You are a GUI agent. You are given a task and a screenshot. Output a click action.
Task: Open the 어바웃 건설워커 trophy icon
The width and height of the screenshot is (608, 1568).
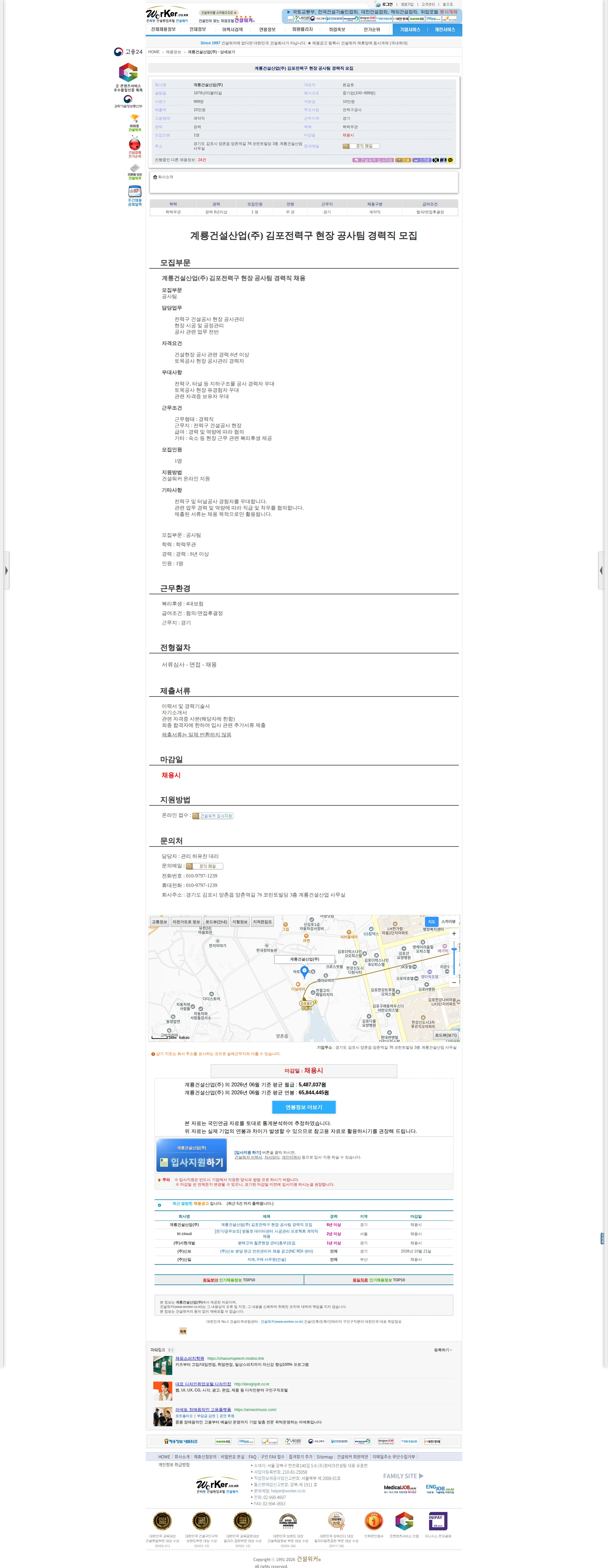tap(135, 123)
